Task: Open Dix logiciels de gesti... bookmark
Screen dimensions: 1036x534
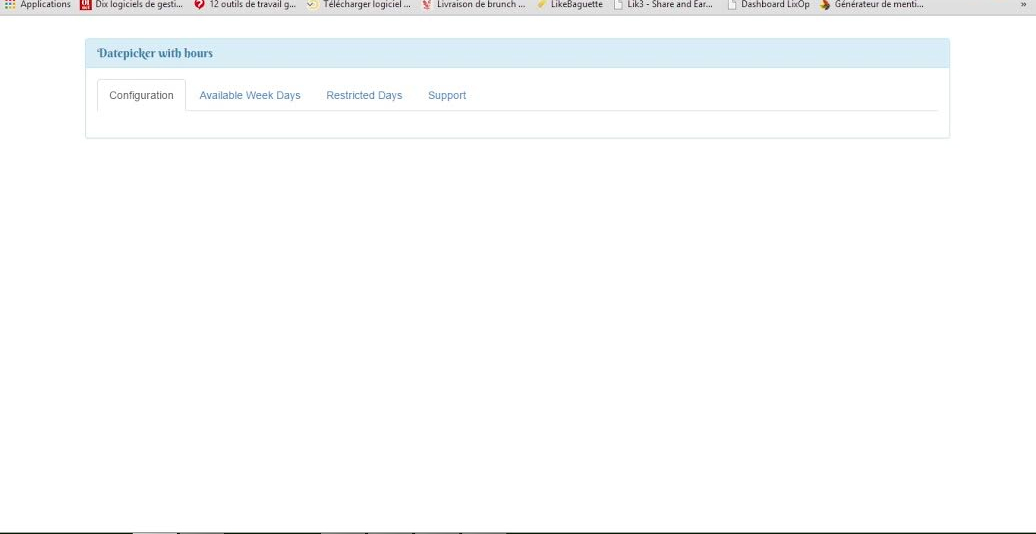Action: (131, 5)
